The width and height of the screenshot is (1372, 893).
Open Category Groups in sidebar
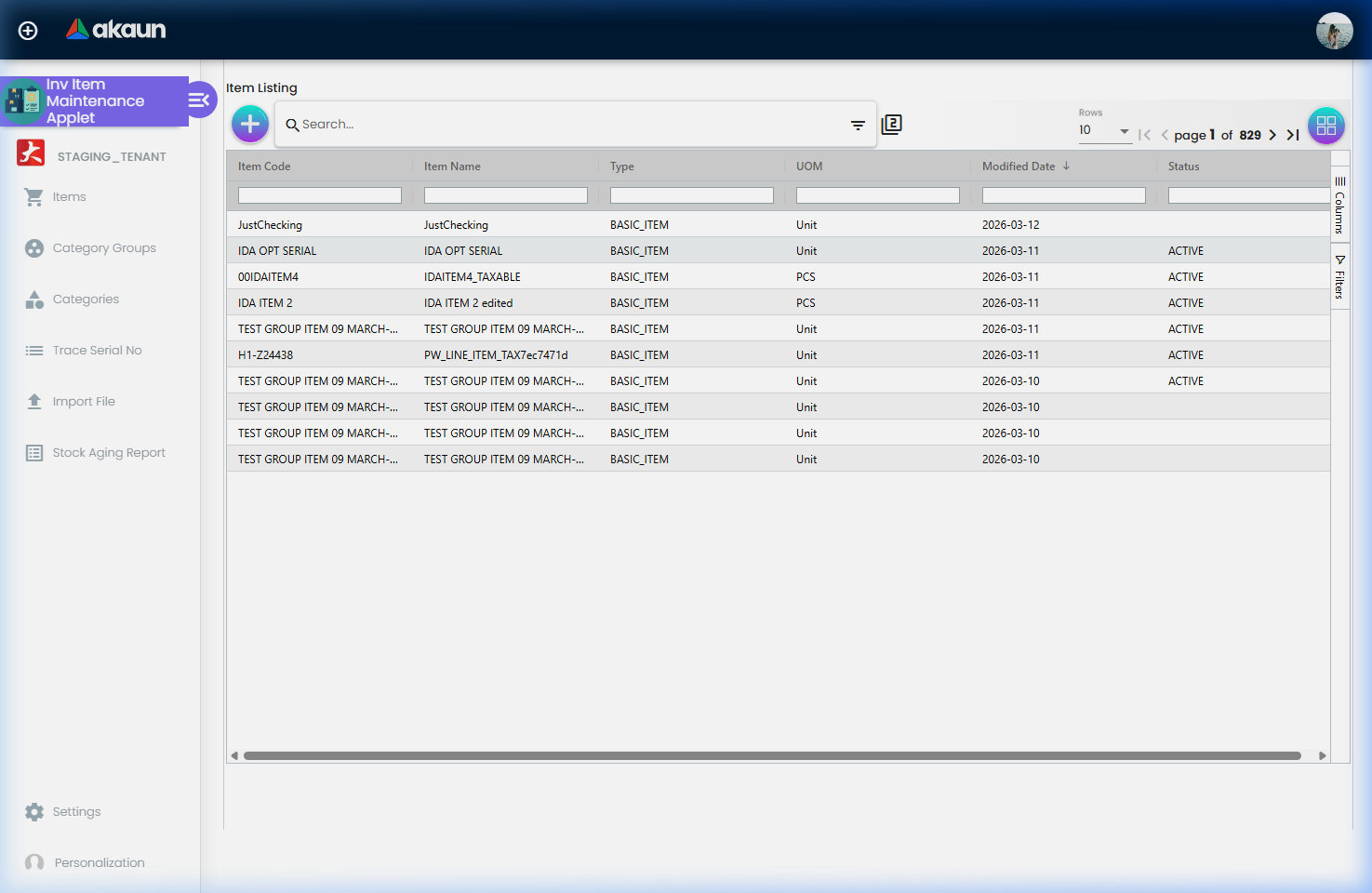(x=103, y=248)
